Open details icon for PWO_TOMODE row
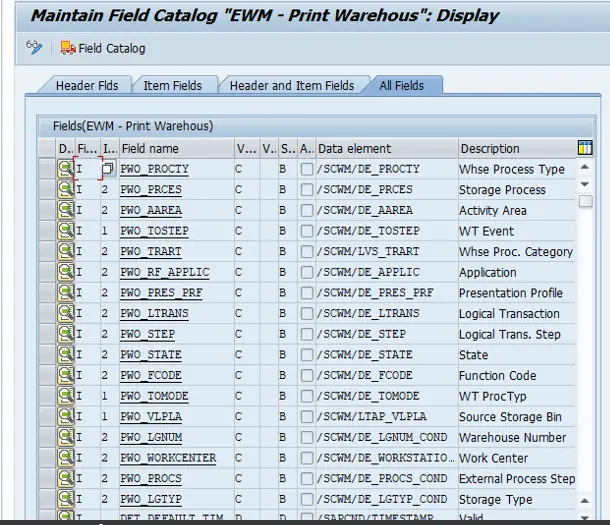This screenshot has height=525, width=610. (x=66, y=396)
